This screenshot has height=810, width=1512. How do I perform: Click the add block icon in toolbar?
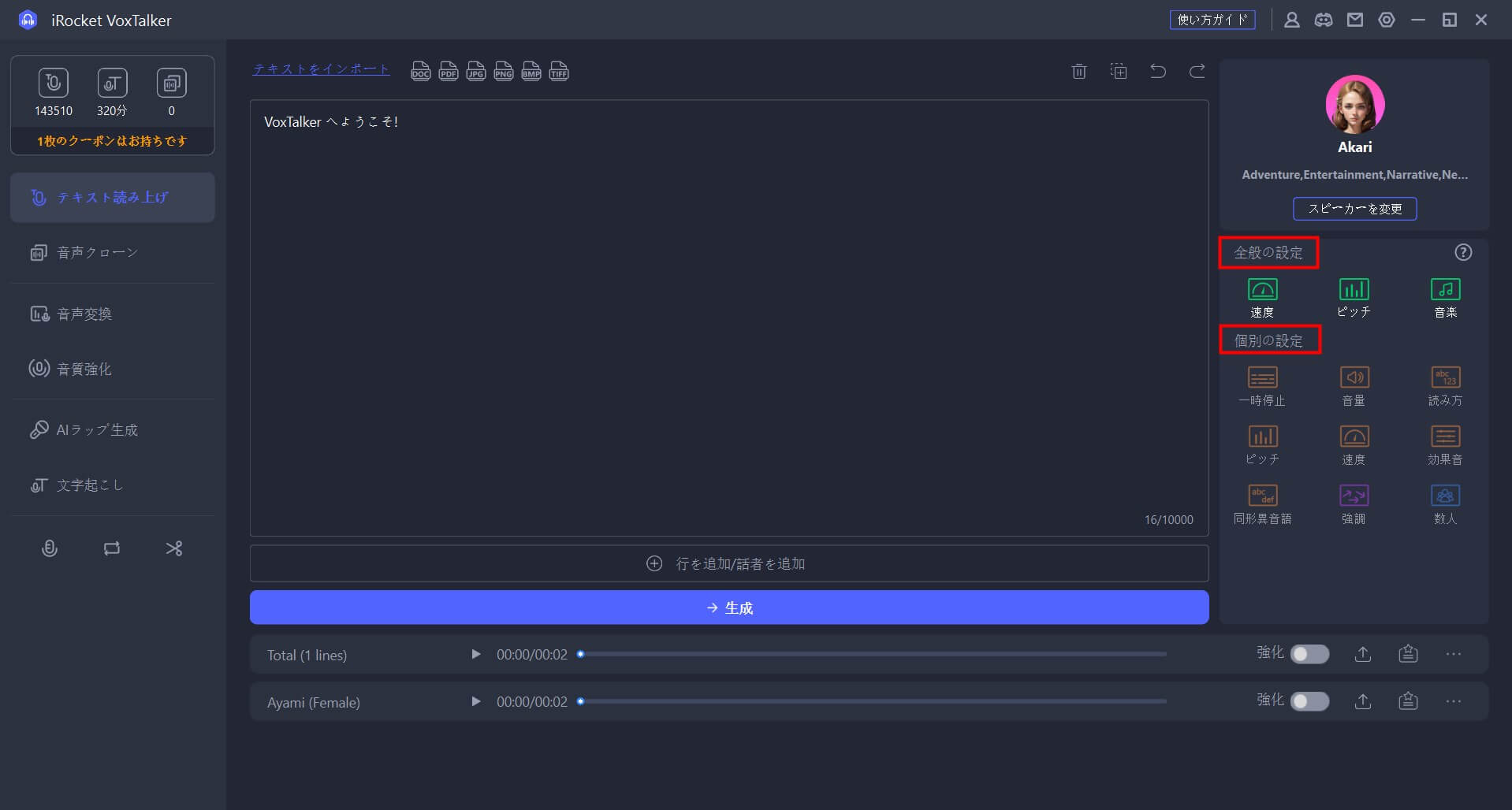pos(1119,72)
